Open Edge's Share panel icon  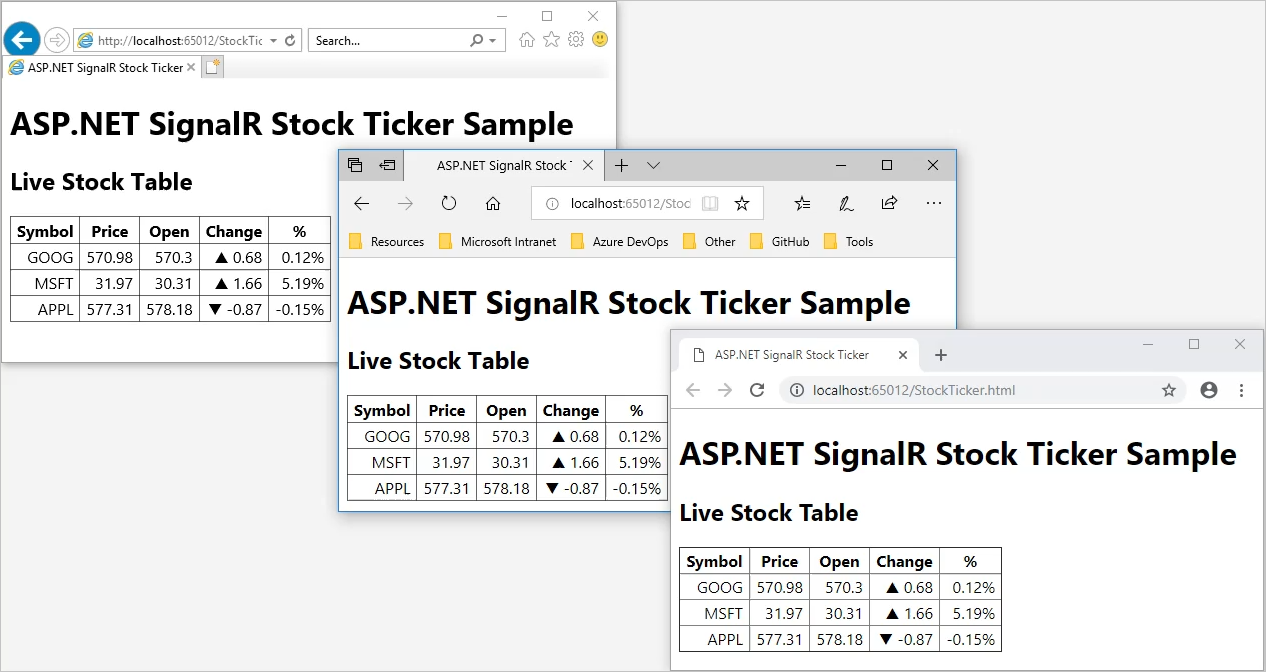click(x=889, y=203)
